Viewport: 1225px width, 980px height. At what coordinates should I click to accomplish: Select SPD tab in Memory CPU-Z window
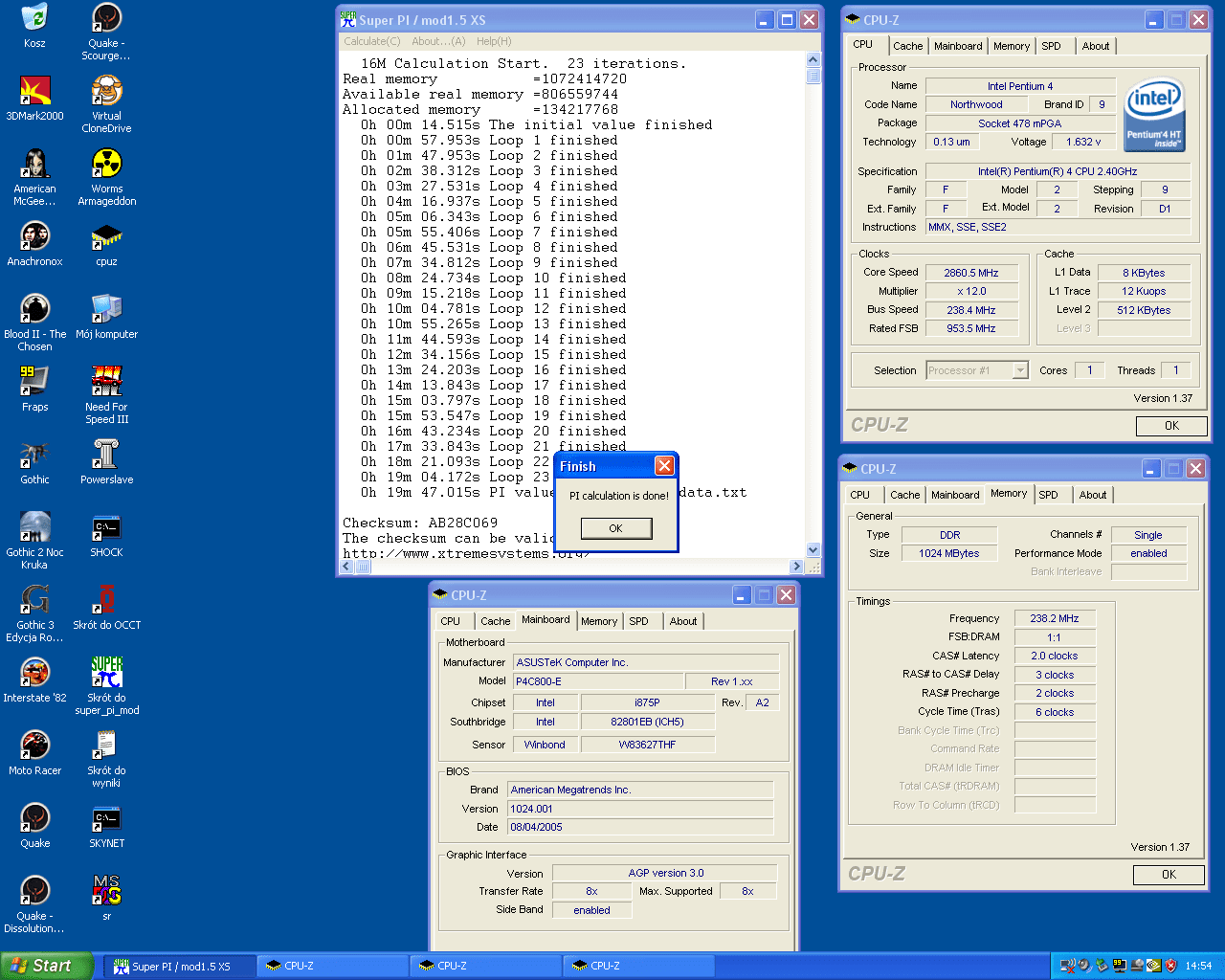point(1049,495)
